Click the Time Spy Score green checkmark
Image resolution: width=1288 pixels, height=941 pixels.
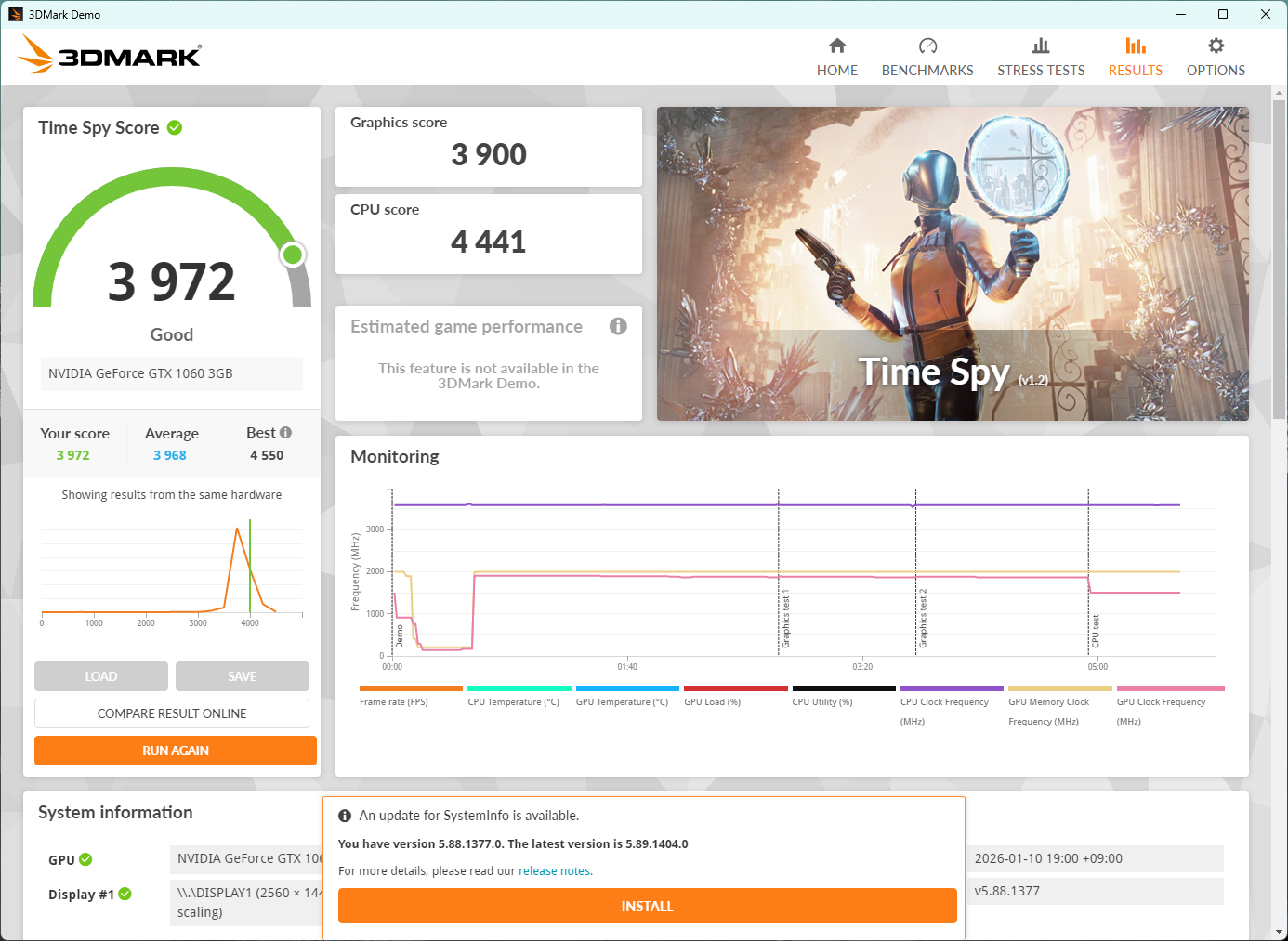coord(175,127)
